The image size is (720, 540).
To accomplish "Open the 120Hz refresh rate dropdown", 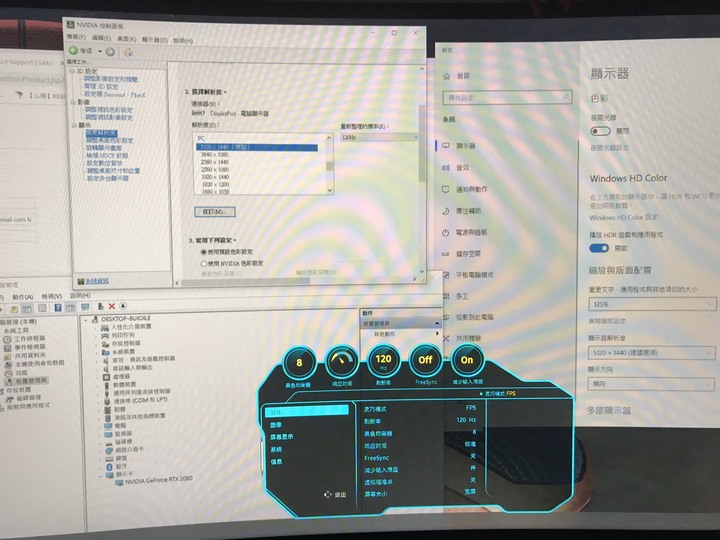I will [x=380, y=137].
